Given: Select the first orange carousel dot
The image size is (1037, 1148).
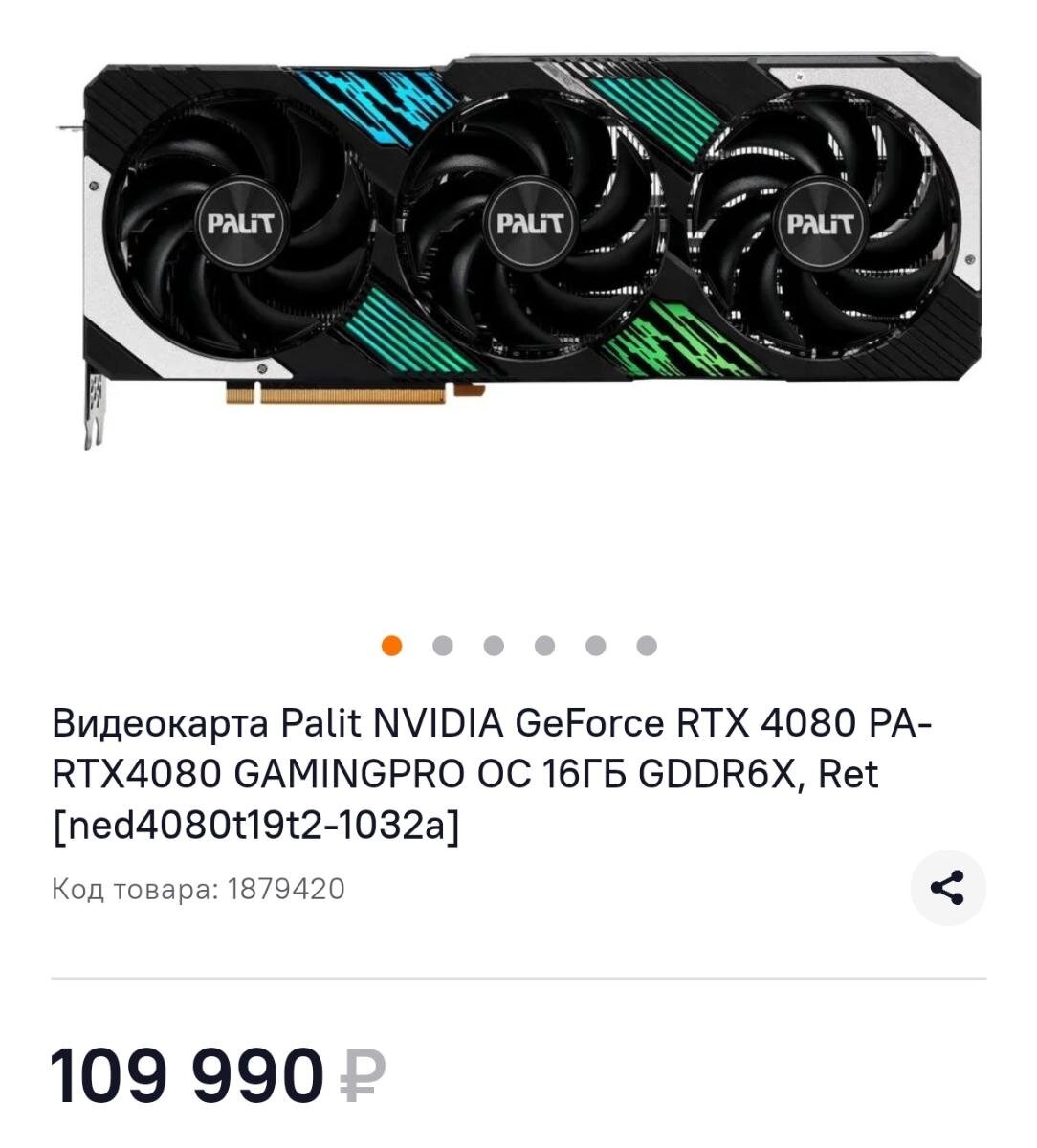Looking at the screenshot, I should point(391,646).
